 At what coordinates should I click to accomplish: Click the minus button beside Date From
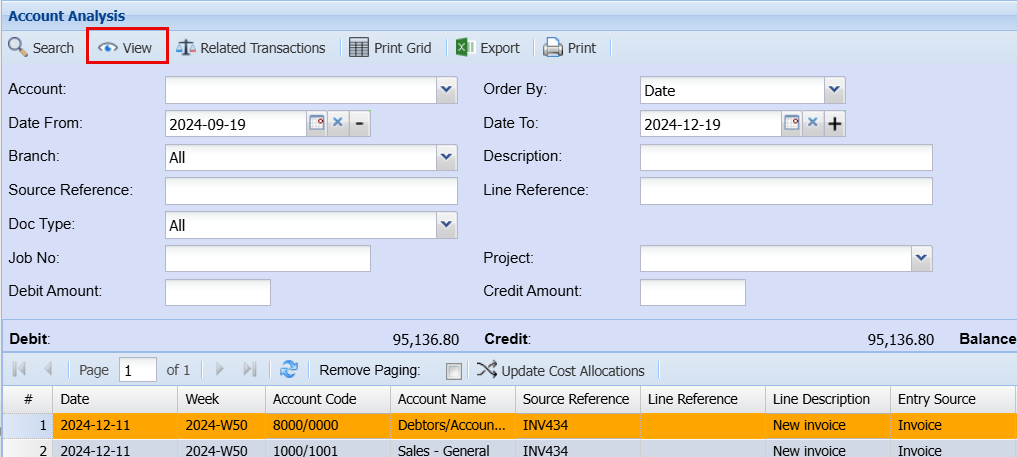[x=360, y=123]
